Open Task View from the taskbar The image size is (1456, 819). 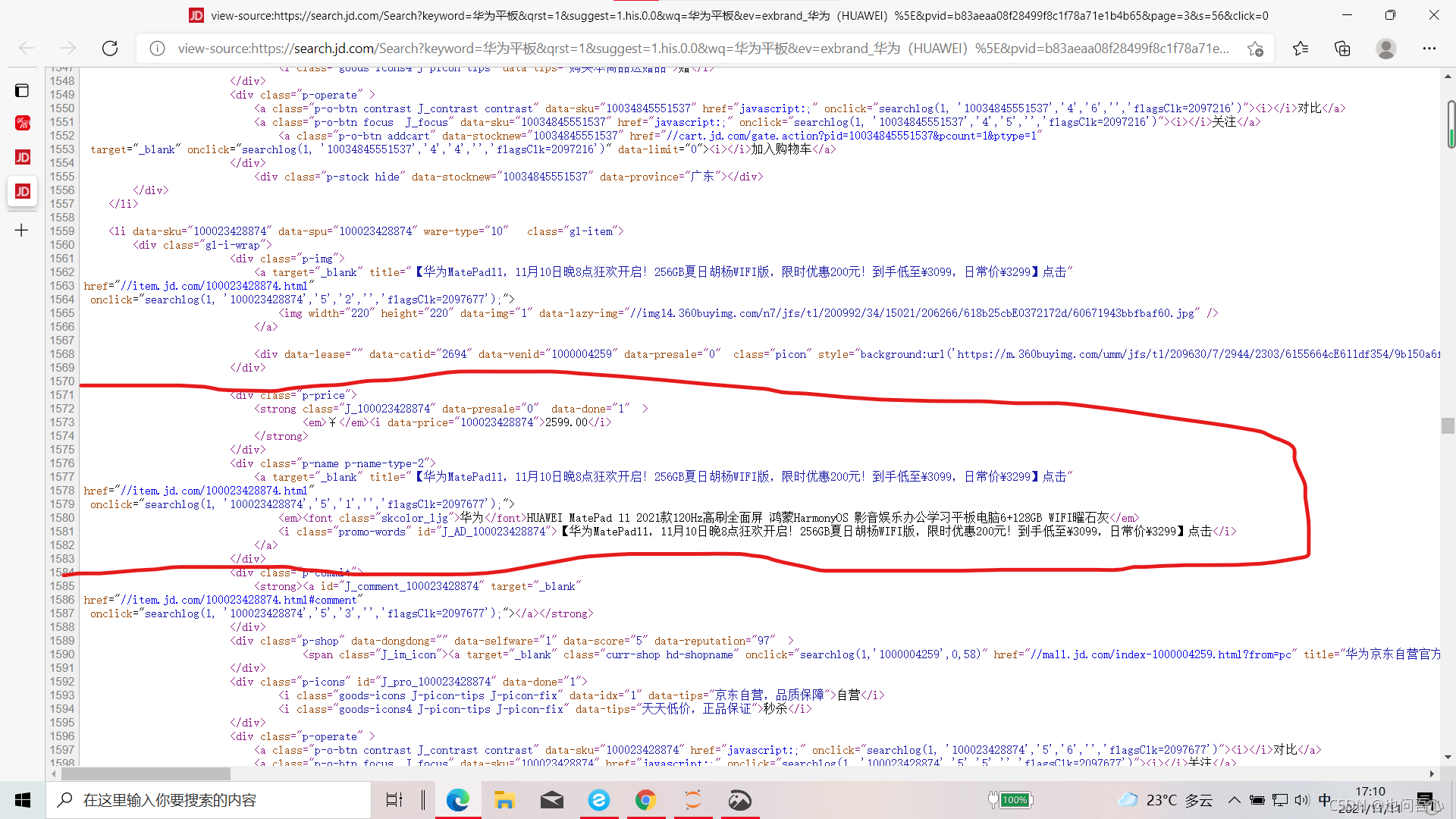[394, 800]
